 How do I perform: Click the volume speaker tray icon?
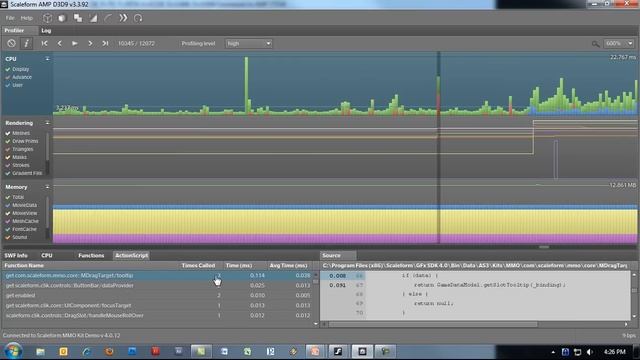[x=589, y=352]
